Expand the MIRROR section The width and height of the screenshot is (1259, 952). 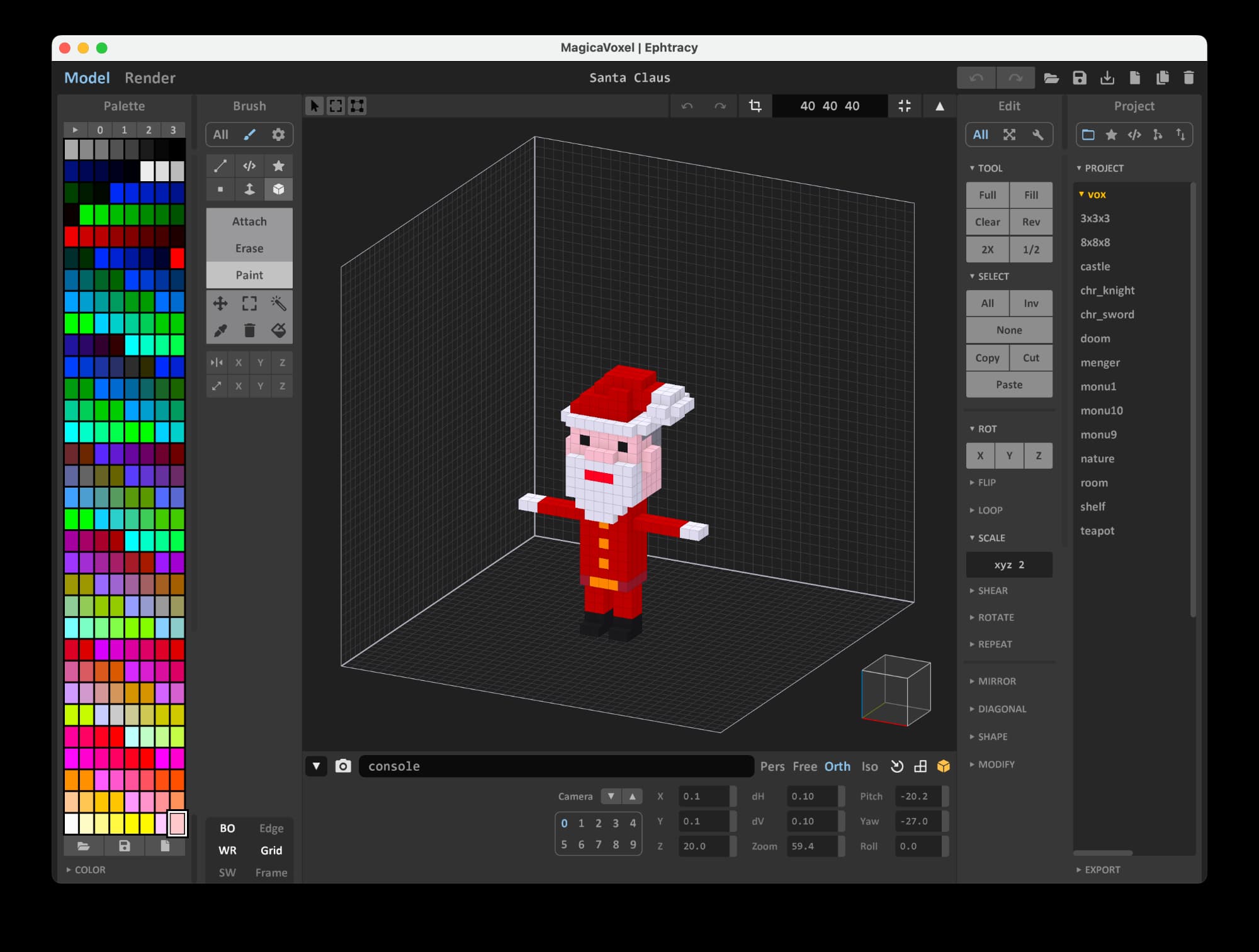click(x=996, y=681)
